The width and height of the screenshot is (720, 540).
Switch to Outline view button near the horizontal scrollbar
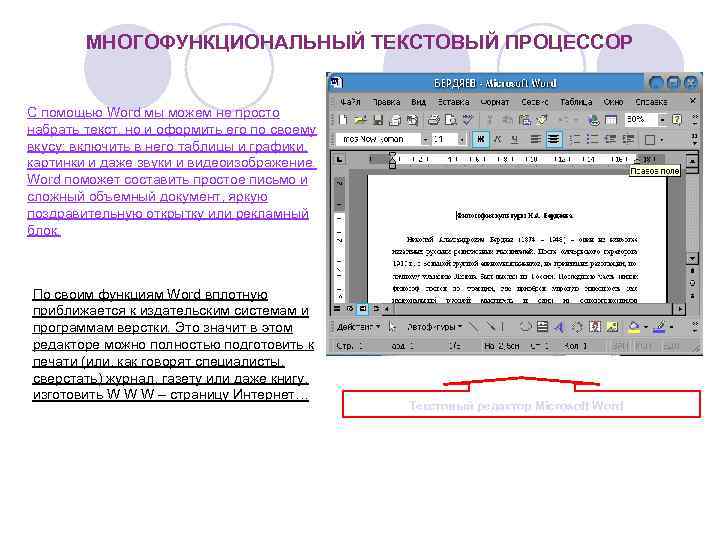click(x=377, y=309)
